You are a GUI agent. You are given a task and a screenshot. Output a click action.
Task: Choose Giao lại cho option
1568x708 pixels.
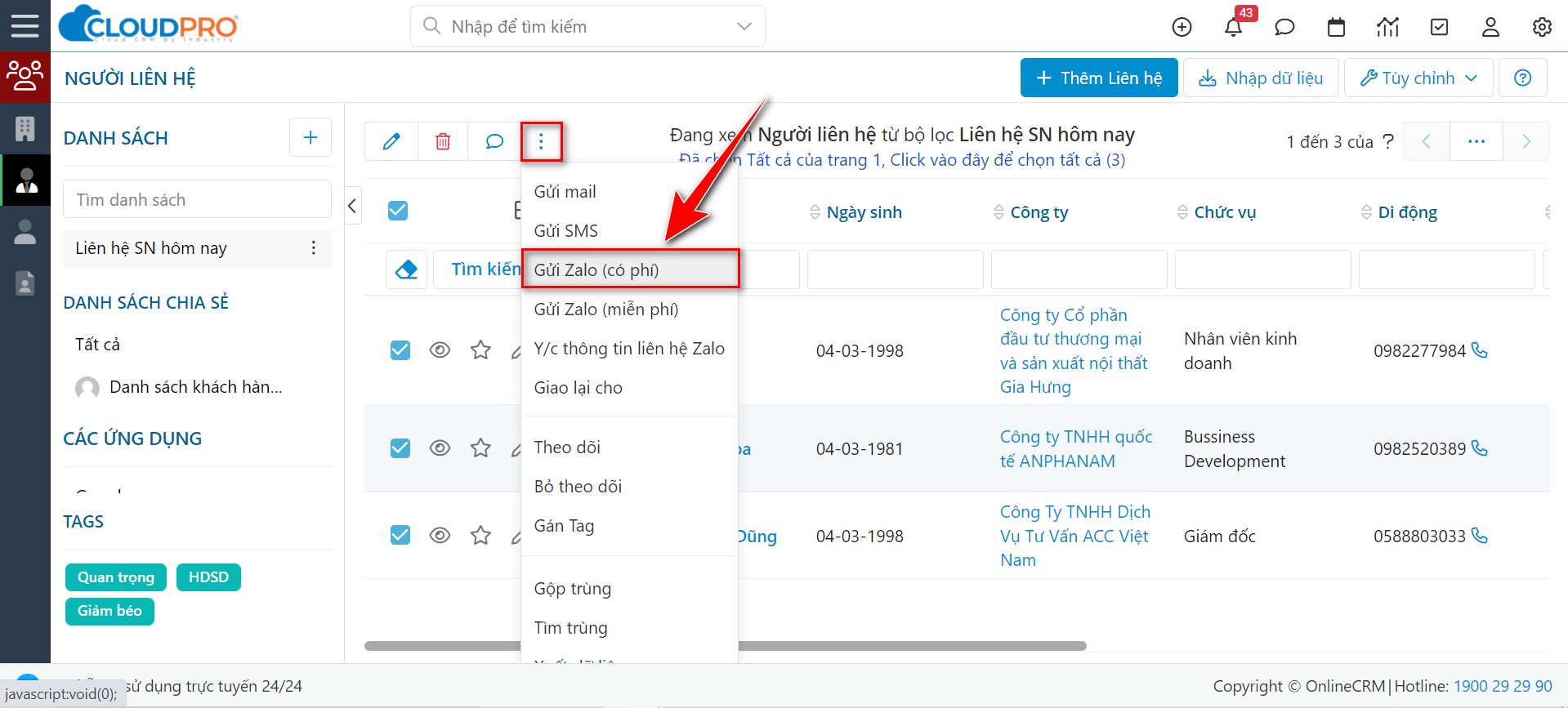[629, 388]
